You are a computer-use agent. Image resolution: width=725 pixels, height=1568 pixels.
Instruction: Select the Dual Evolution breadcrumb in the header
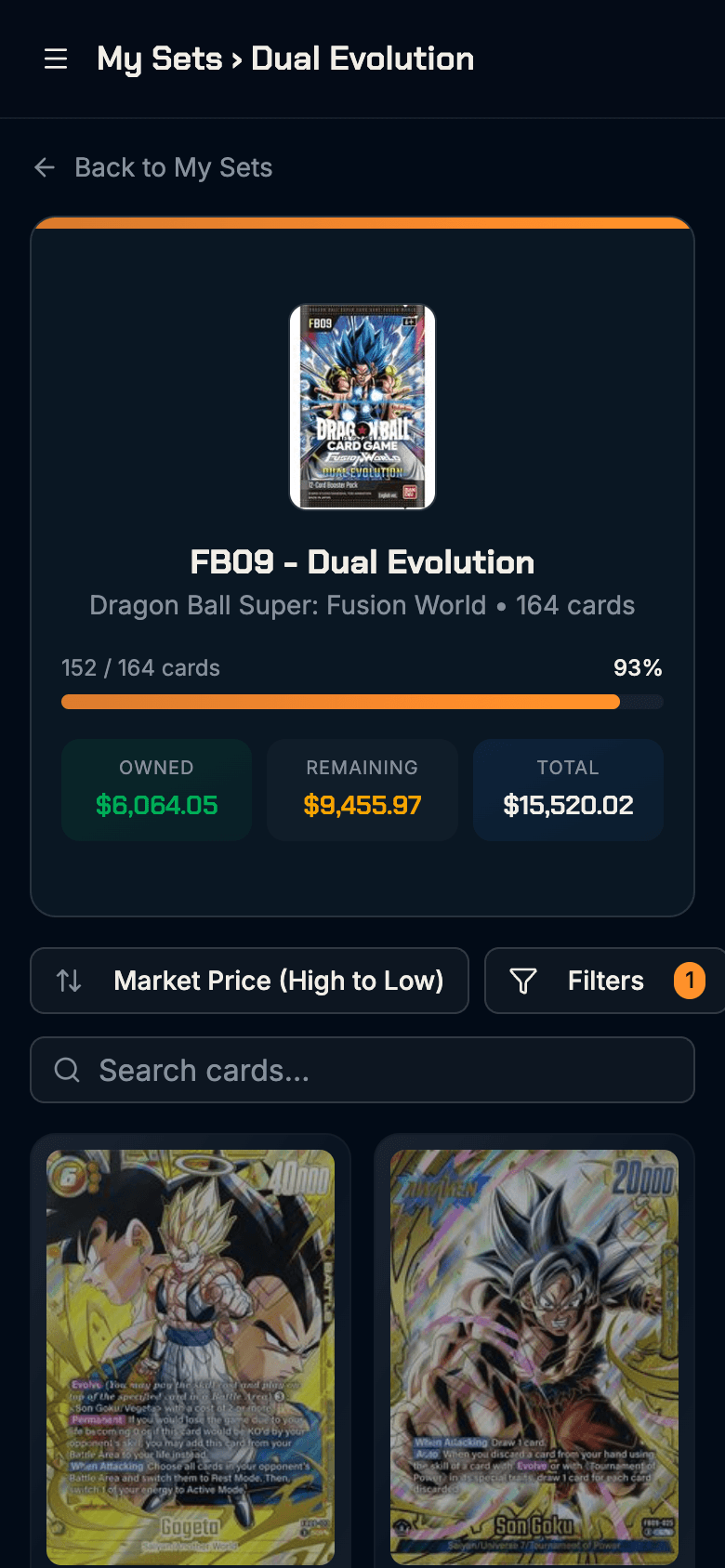362,59
